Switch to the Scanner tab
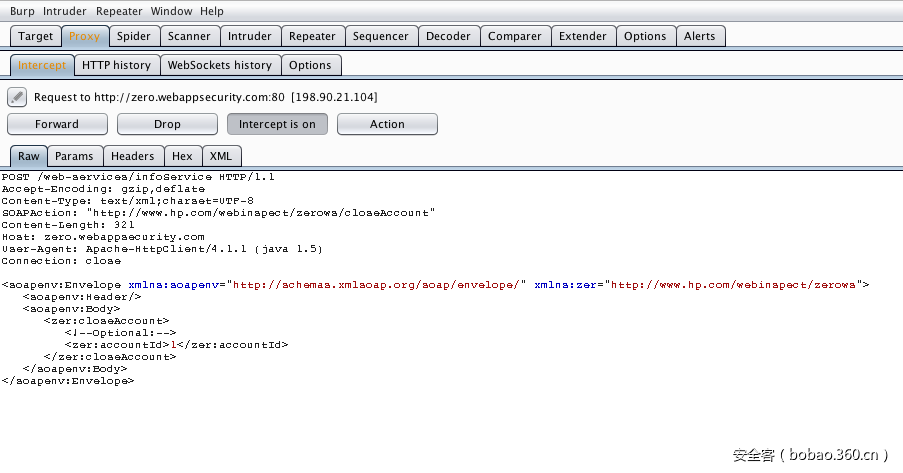903x473 pixels. coord(189,36)
